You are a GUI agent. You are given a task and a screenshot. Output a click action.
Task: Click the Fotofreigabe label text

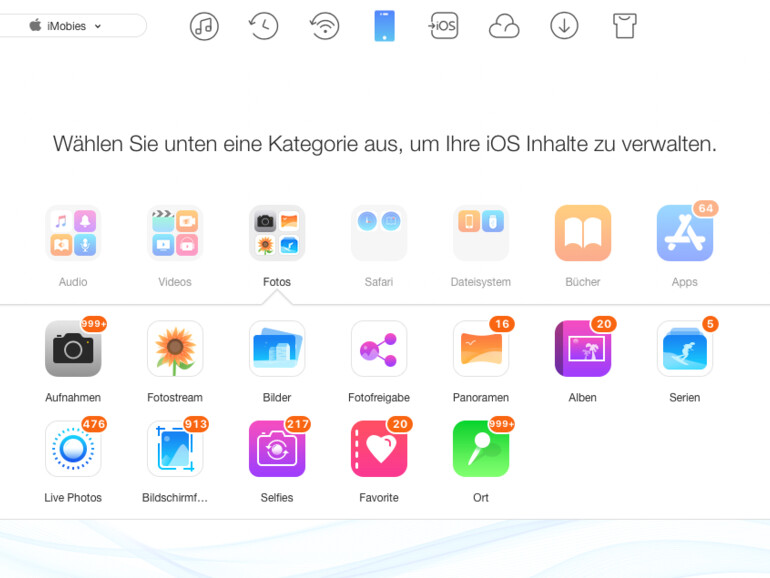coord(379,397)
